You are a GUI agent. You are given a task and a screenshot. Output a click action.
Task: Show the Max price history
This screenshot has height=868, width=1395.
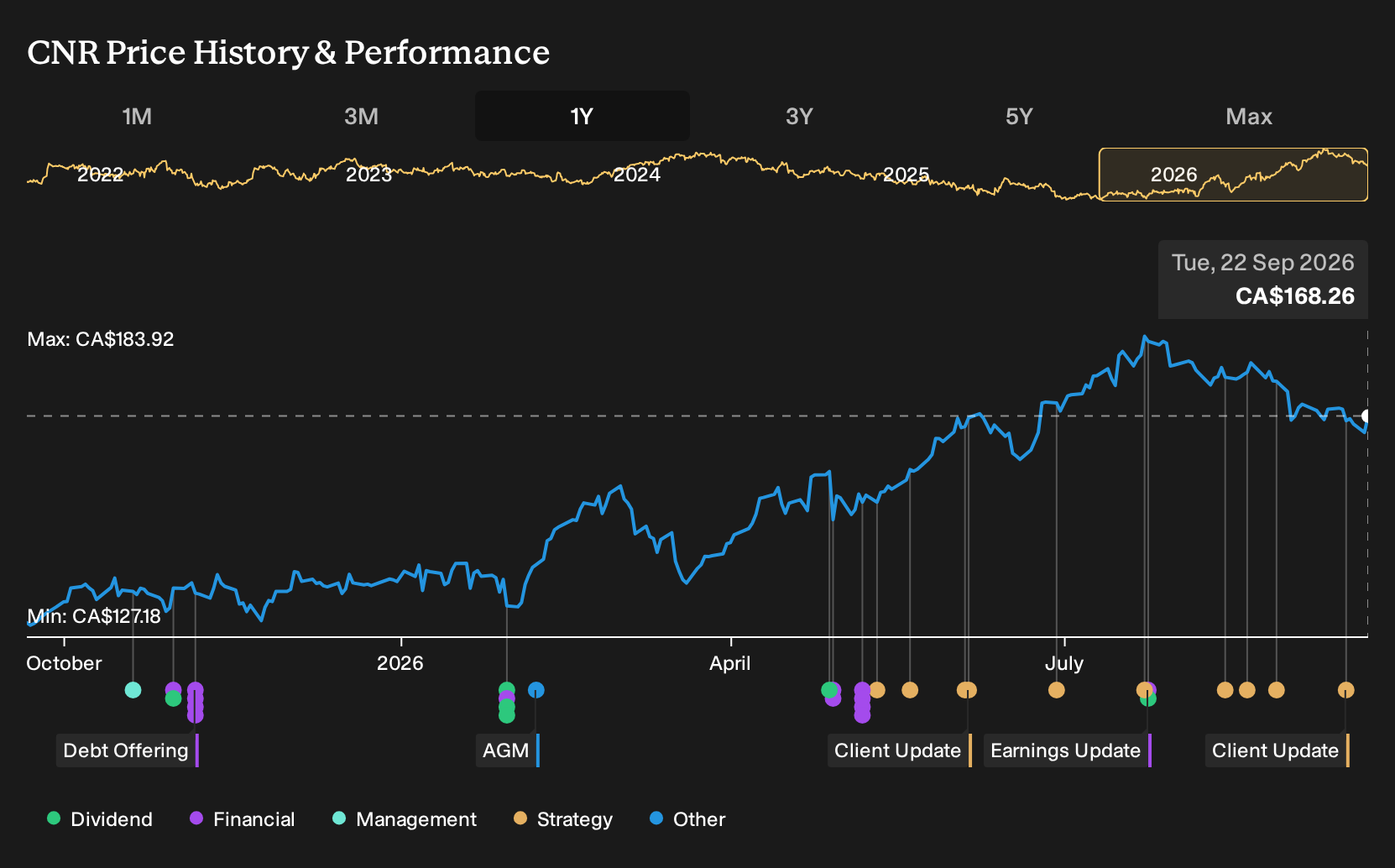(1249, 116)
